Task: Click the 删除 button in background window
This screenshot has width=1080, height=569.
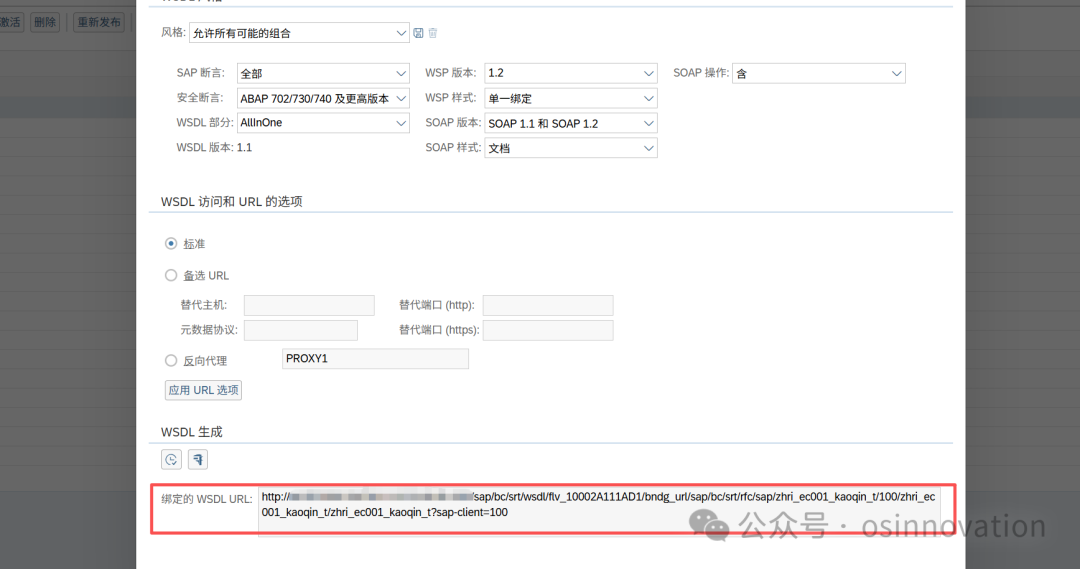Action: (45, 22)
